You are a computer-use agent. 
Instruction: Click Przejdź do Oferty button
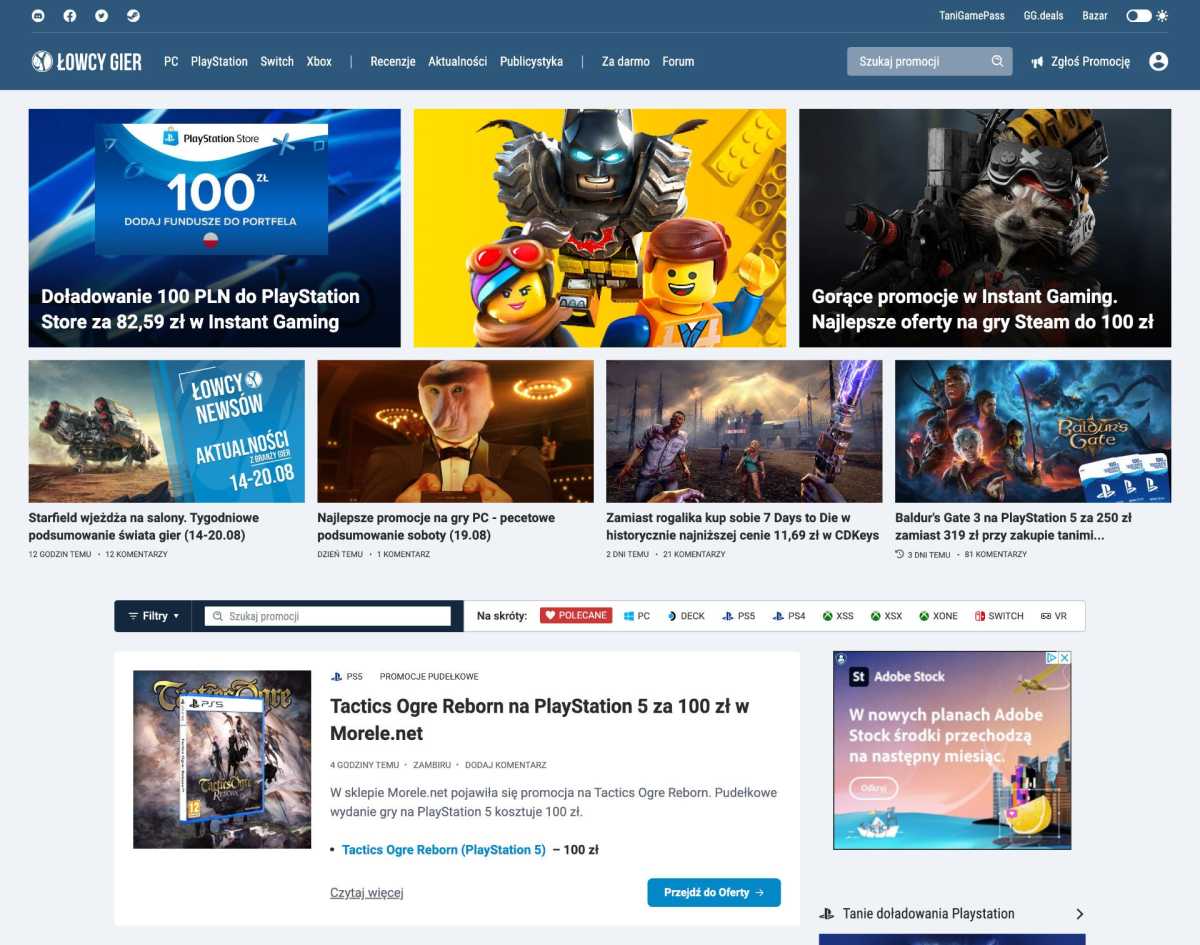(713, 892)
